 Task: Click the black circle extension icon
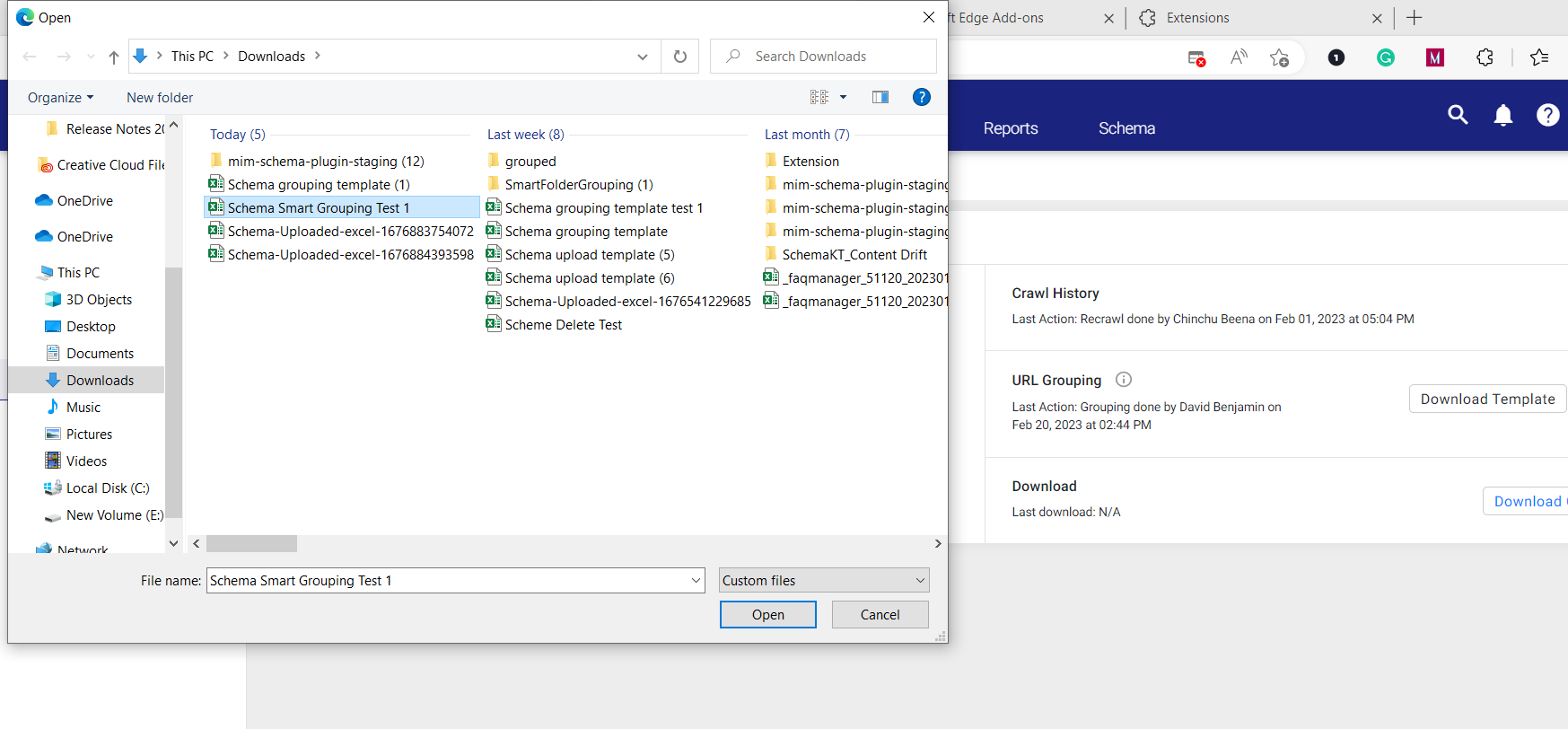(x=1336, y=57)
